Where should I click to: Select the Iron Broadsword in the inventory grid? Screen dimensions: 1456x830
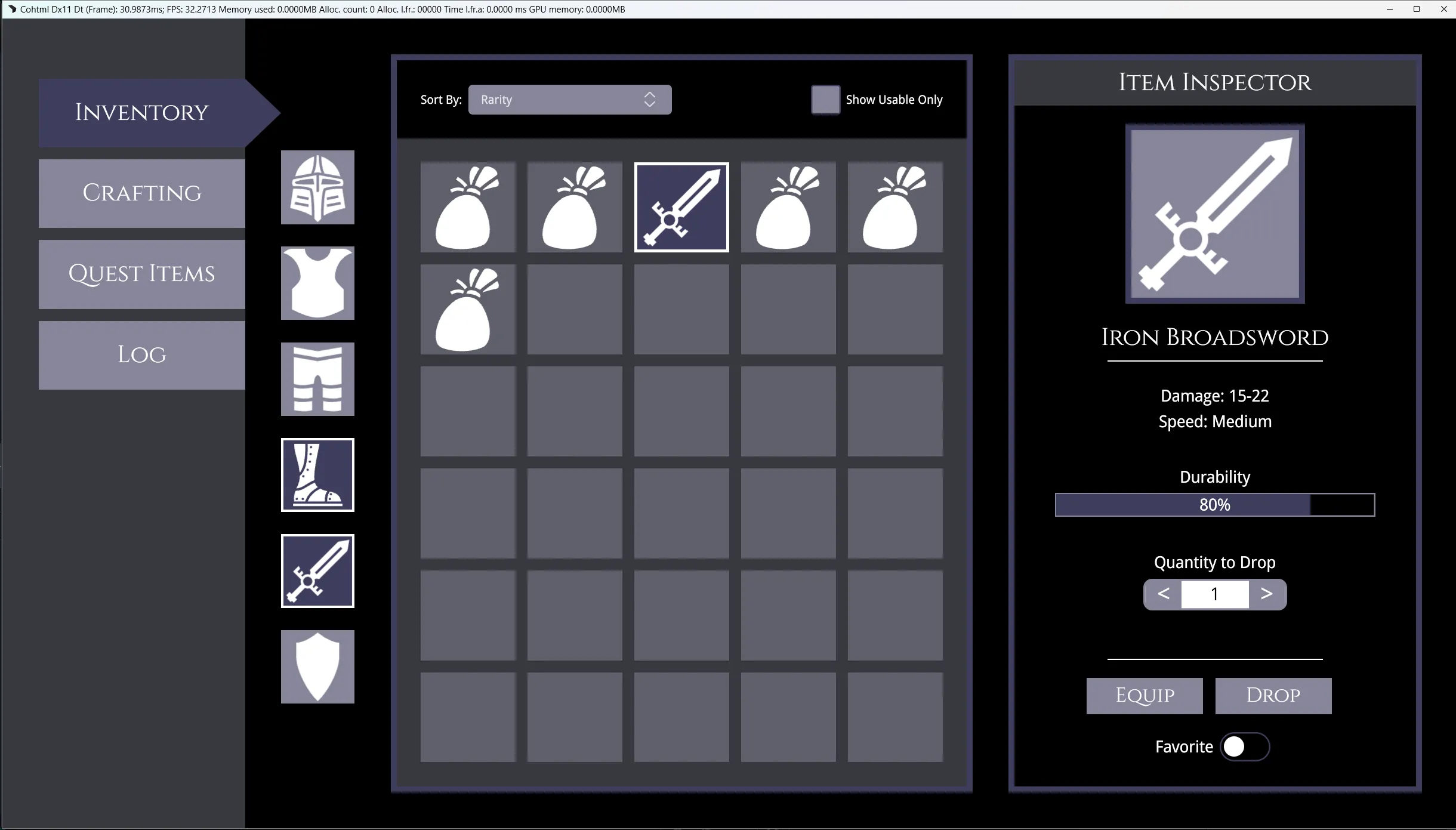point(681,207)
